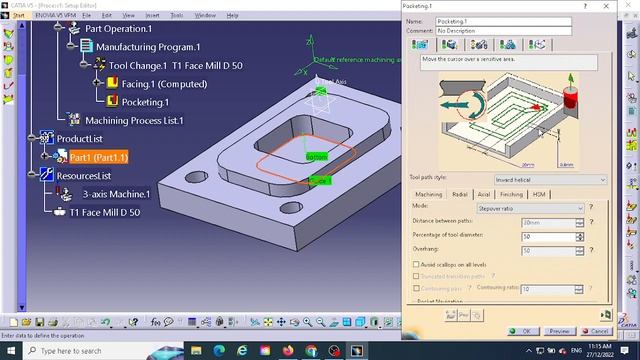This screenshot has width=640, height=360.
Task: Open the Insert menu
Action: pos(152,16)
